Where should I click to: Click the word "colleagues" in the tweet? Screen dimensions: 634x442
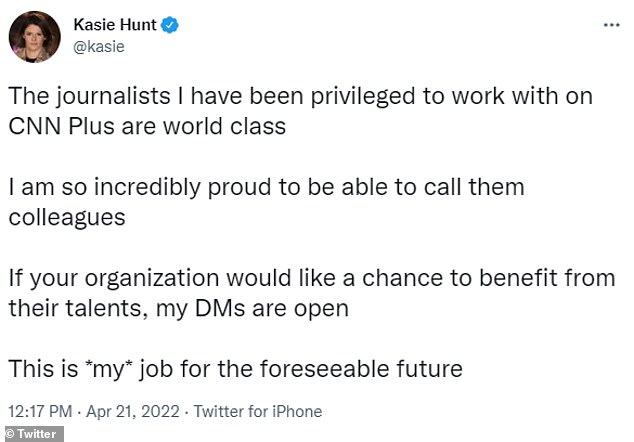(x=67, y=218)
